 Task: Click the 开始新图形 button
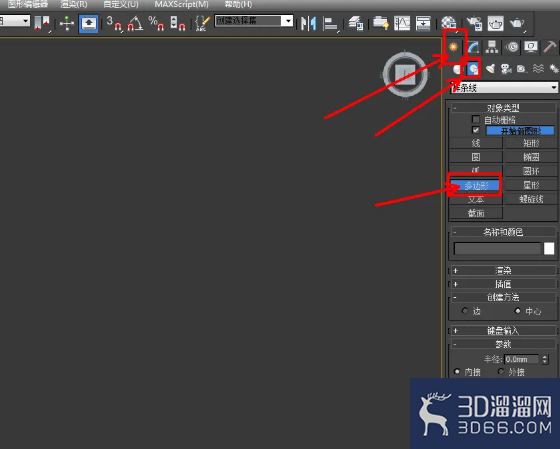520,131
